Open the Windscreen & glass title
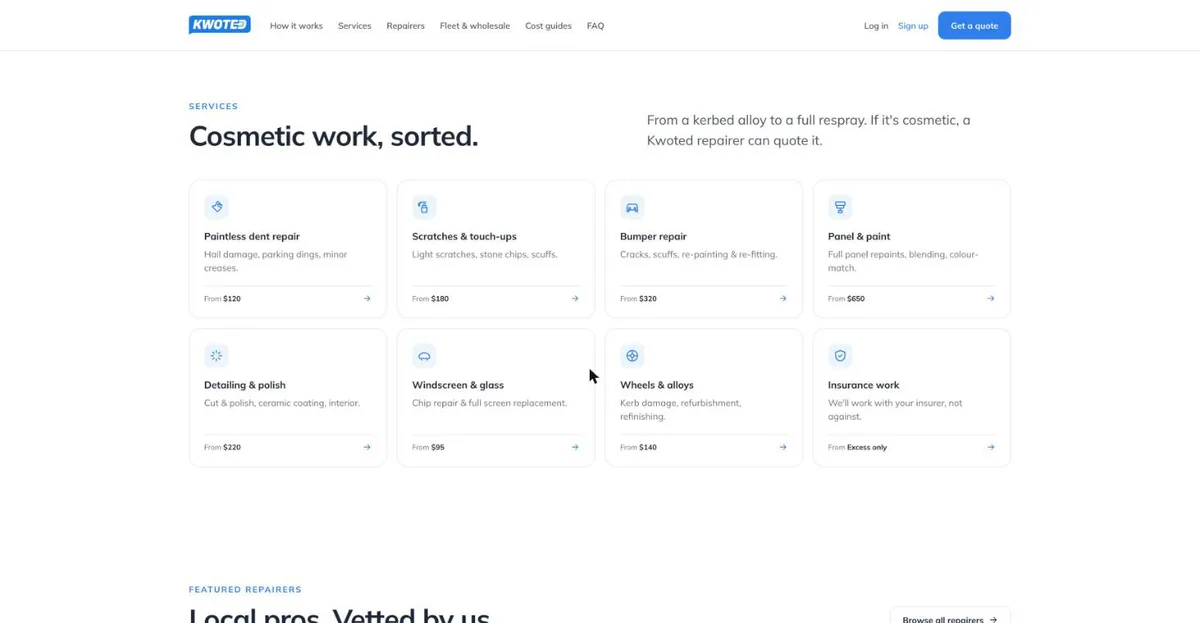 [x=458, y=385]
